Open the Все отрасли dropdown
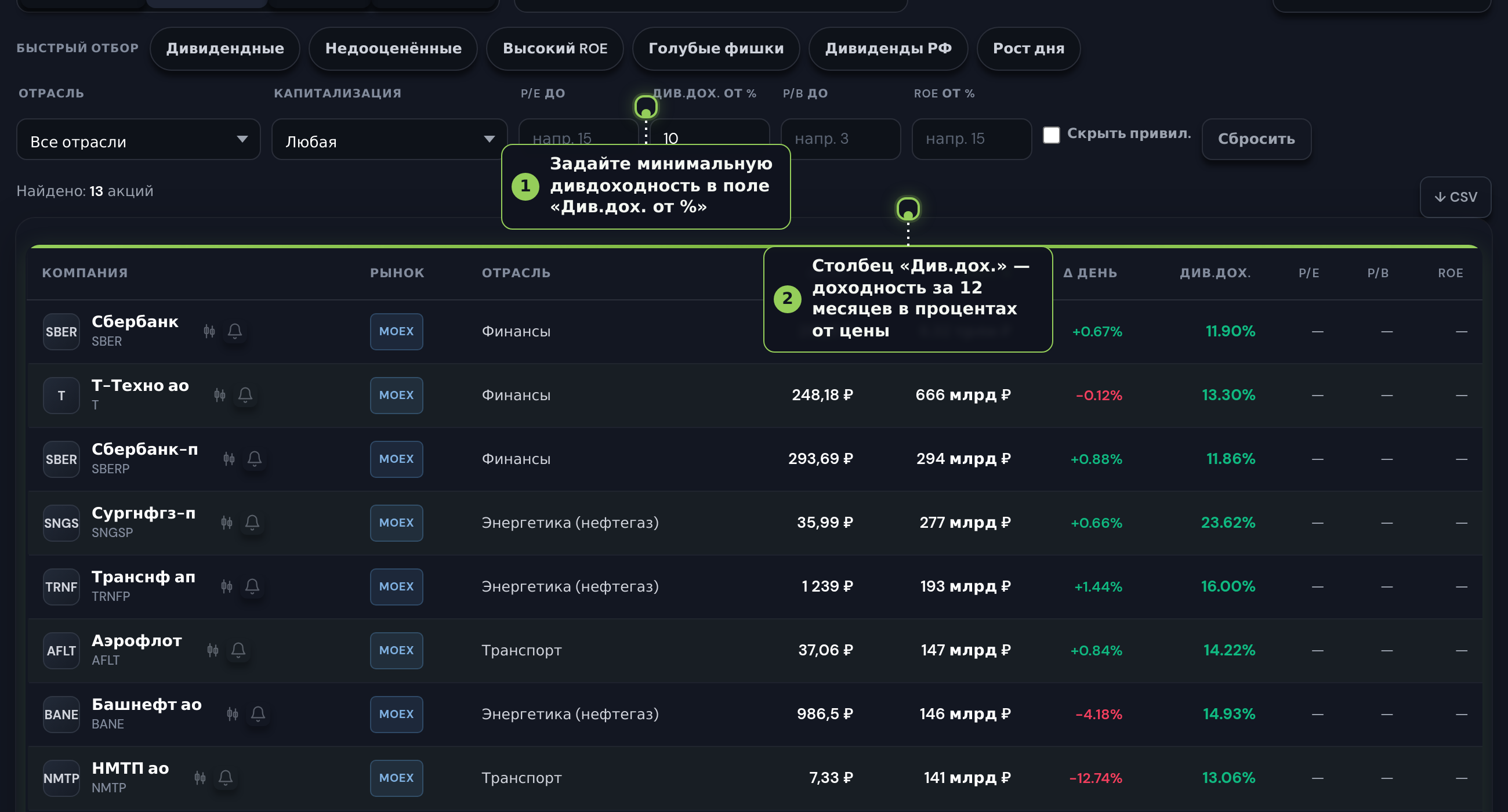Screen dimensions: 1508x812 138,139
